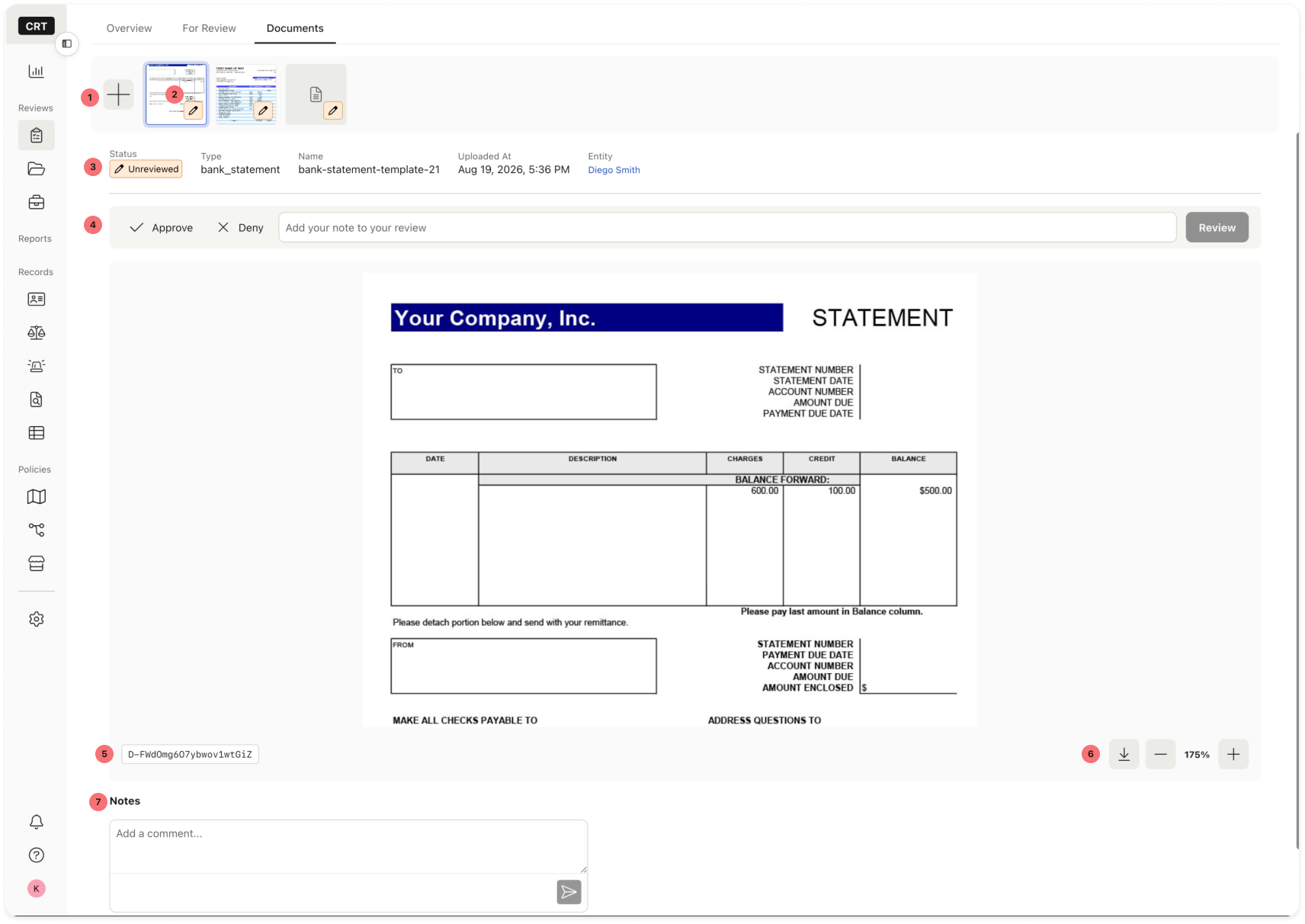This screenshot has width=1305, height=924.
Task: Click the Notes heading
Action: (x=124, y=801)
